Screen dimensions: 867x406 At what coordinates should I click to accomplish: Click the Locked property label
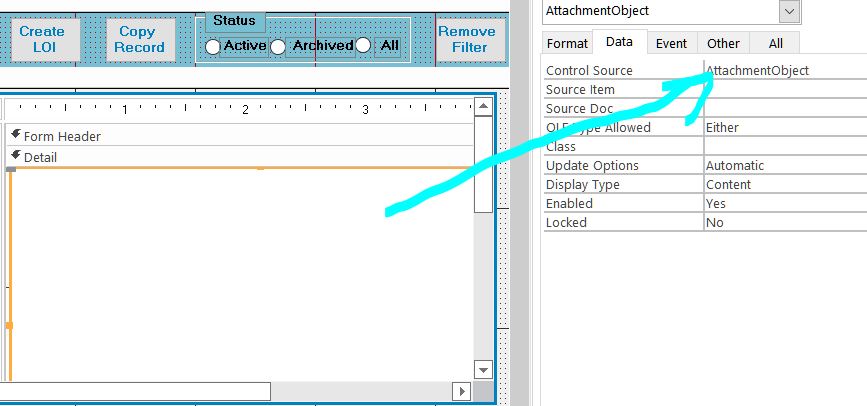(x=566, y=222)
